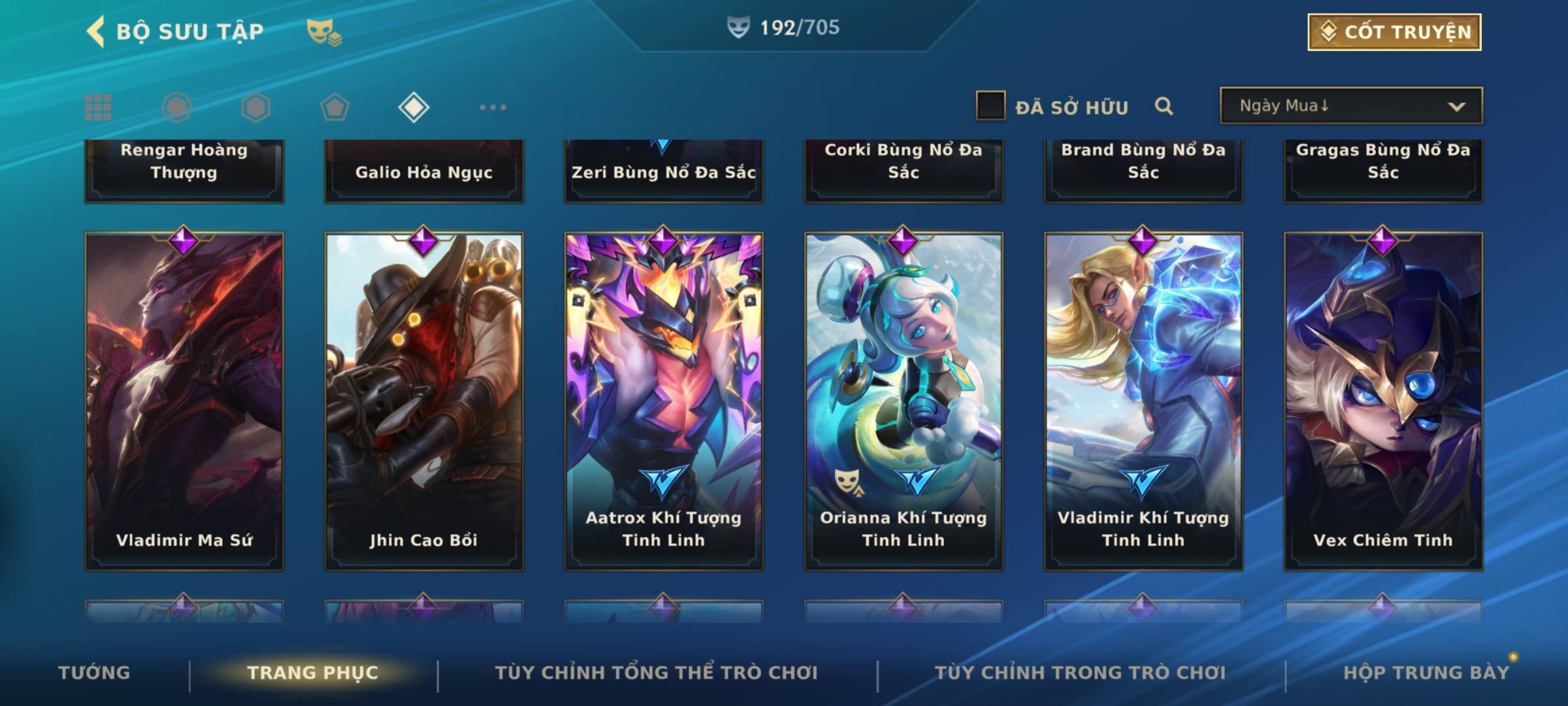The height and width of the screenshot is (706, 1568).
Task: Choose the hexagon rarity filter icon
Action: click(255, 107)
